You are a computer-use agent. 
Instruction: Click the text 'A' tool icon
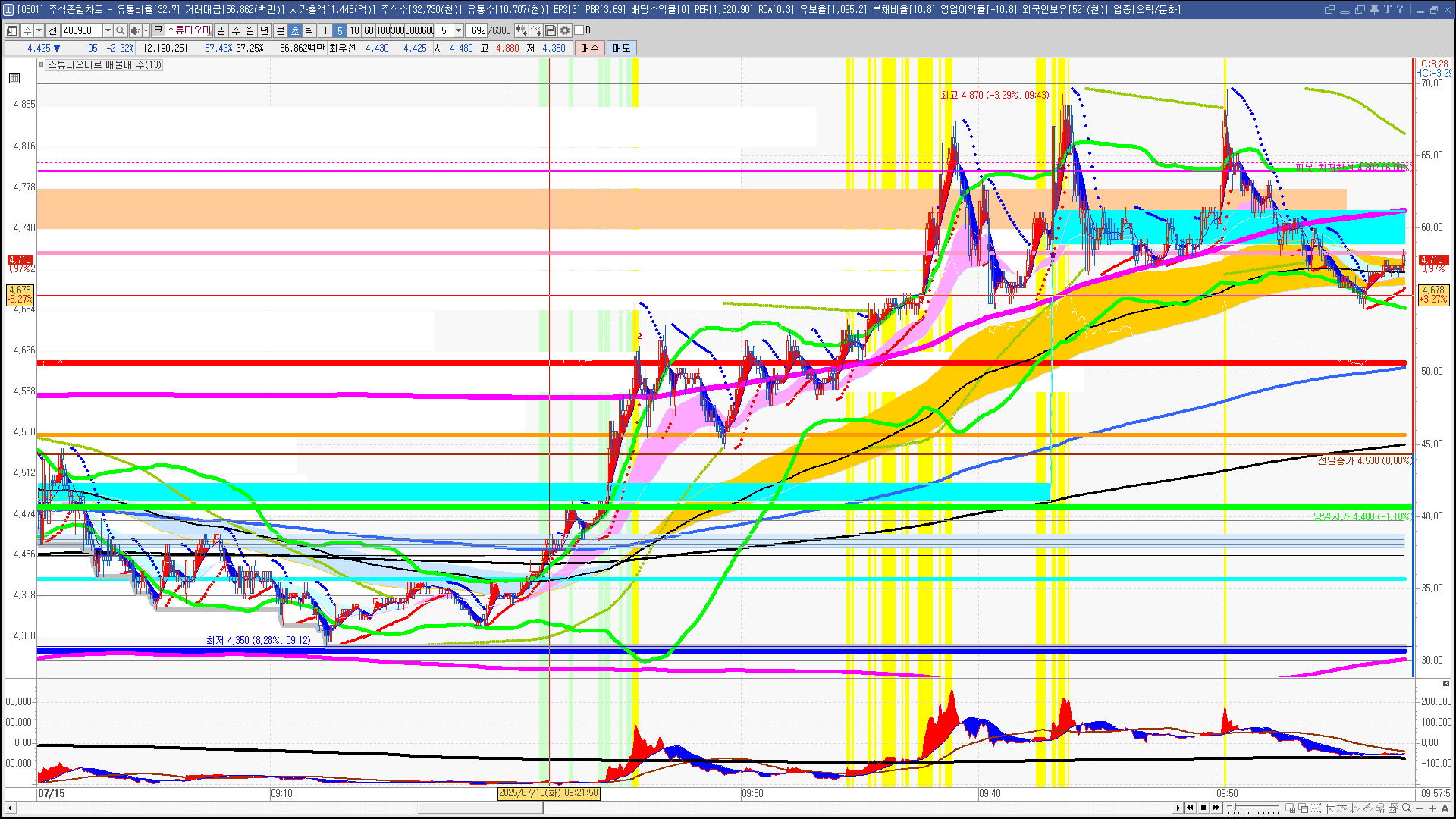click(x=1445, y=808)
